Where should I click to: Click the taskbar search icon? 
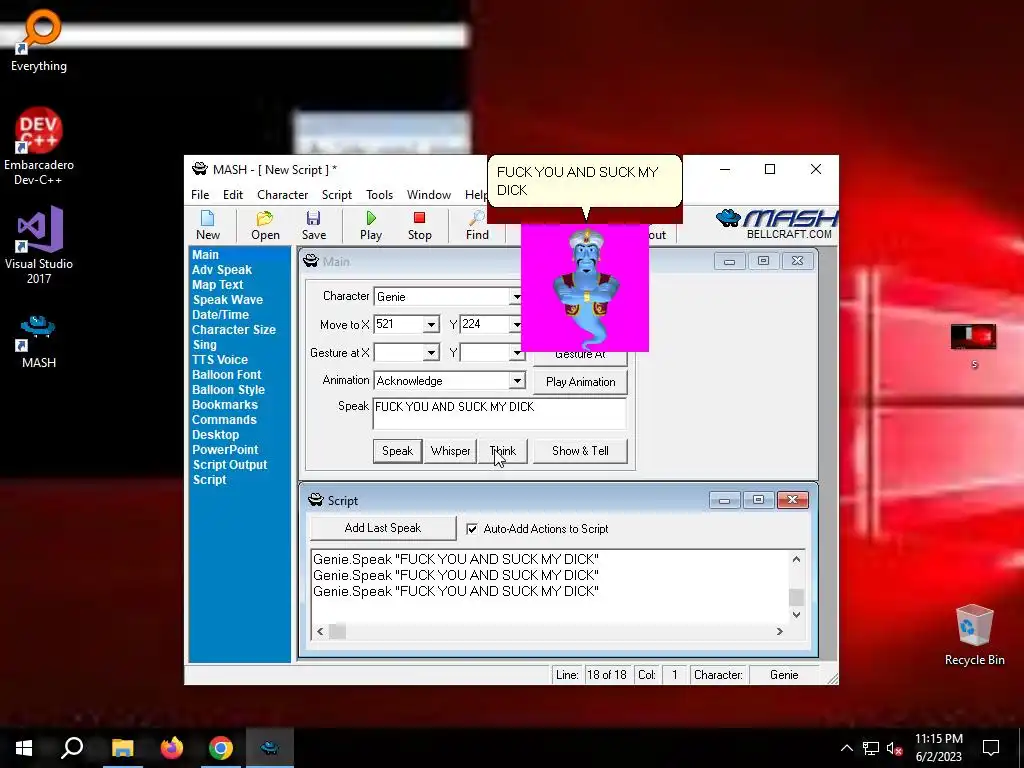coord(72,748)
